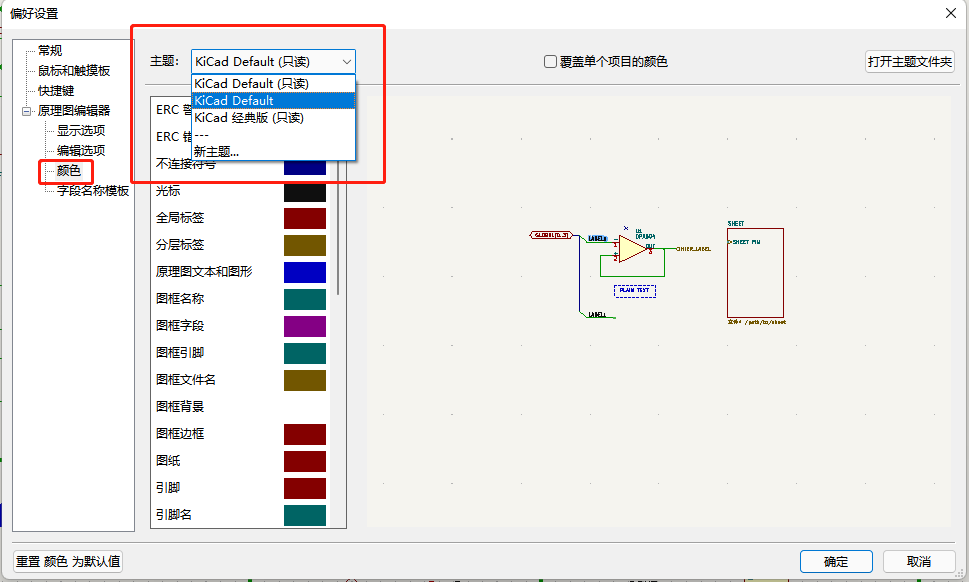Close the 偏好设置 dialog
This screenshot has width=969, height=582.
[950, 13]
